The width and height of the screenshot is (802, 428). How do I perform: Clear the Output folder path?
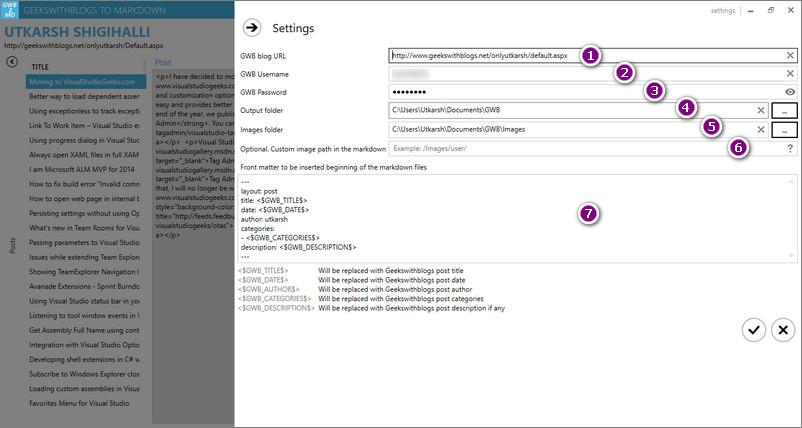[x=761, y=110]
